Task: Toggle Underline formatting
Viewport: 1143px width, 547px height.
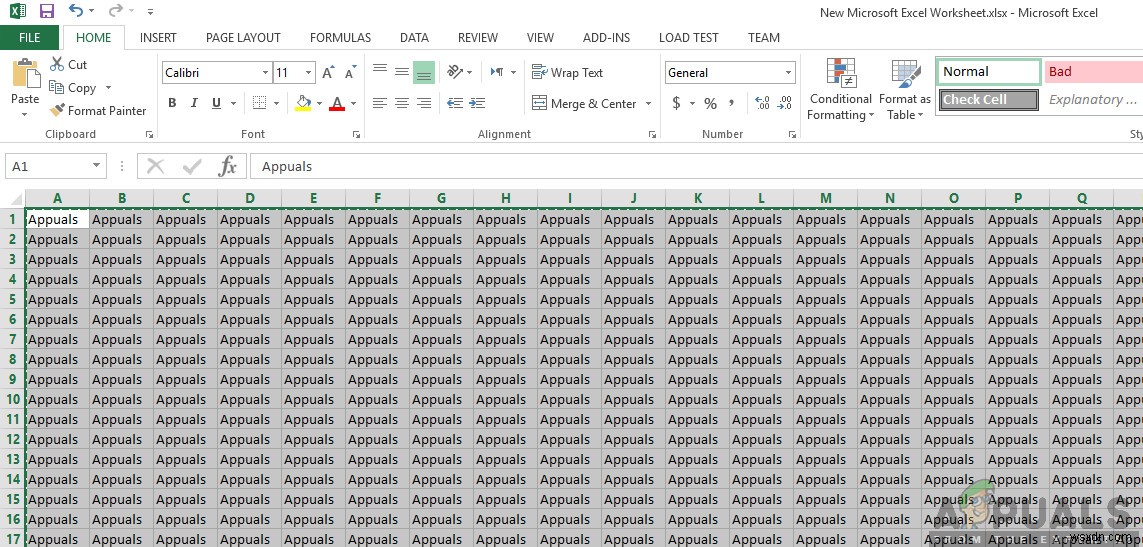Action: pos(216,104)
